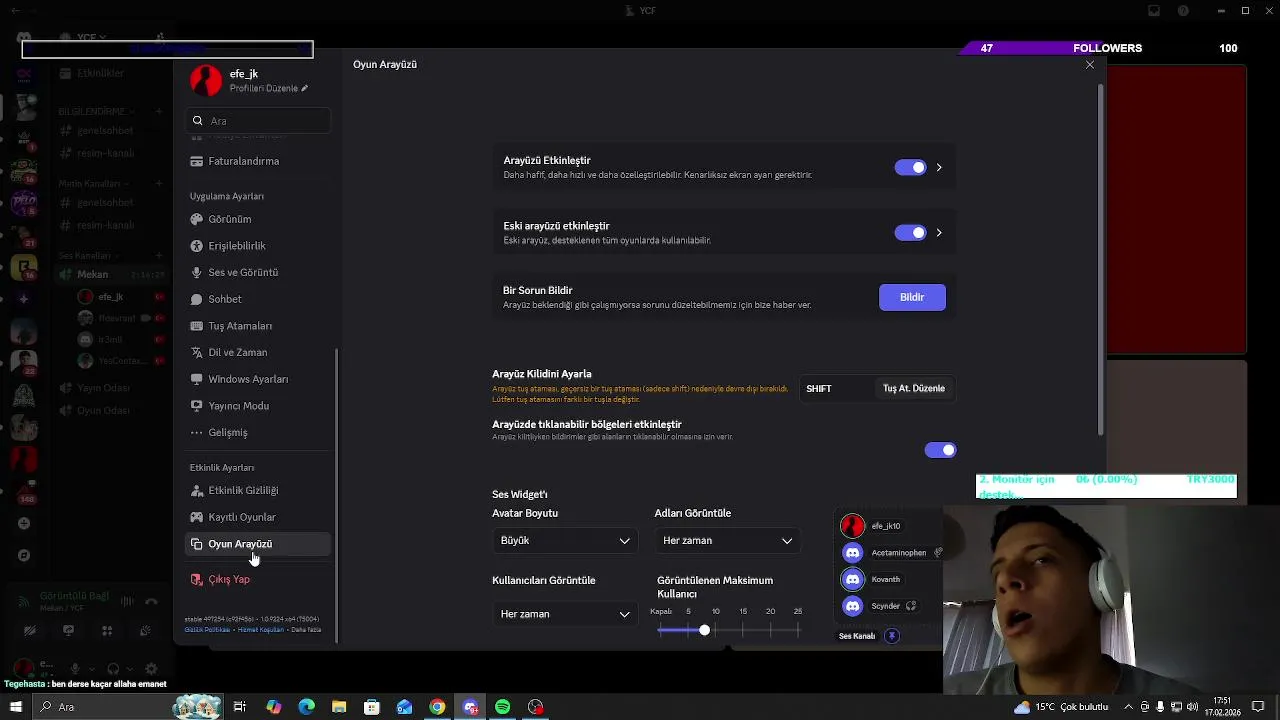Click the Hizmet Koşulları link

pos(261,630)
